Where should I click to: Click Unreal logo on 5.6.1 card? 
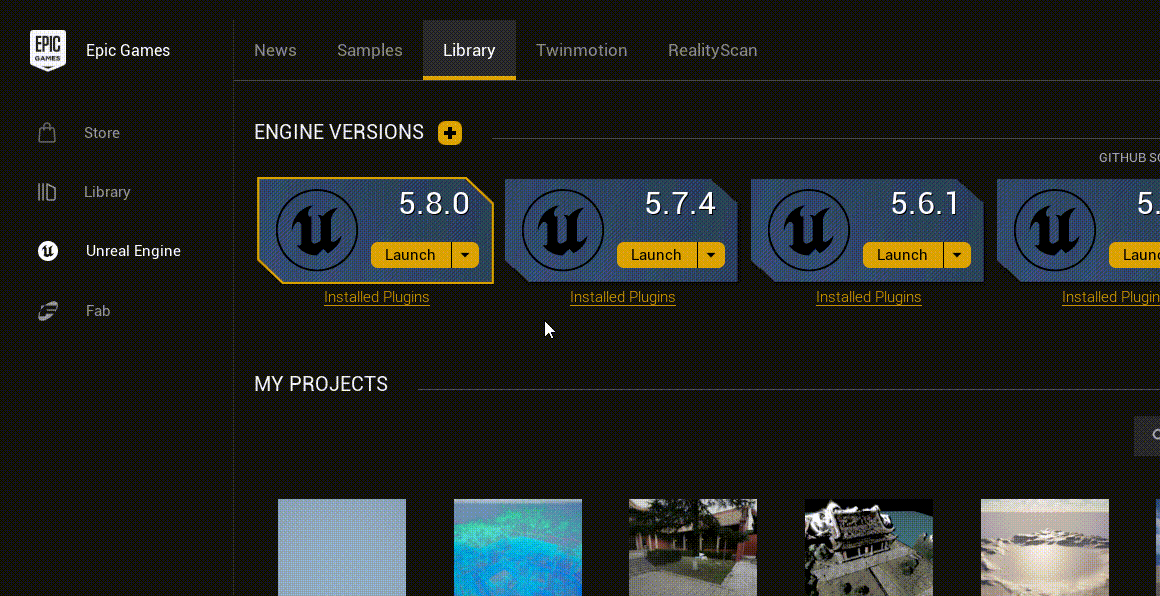tap(809, 231)
